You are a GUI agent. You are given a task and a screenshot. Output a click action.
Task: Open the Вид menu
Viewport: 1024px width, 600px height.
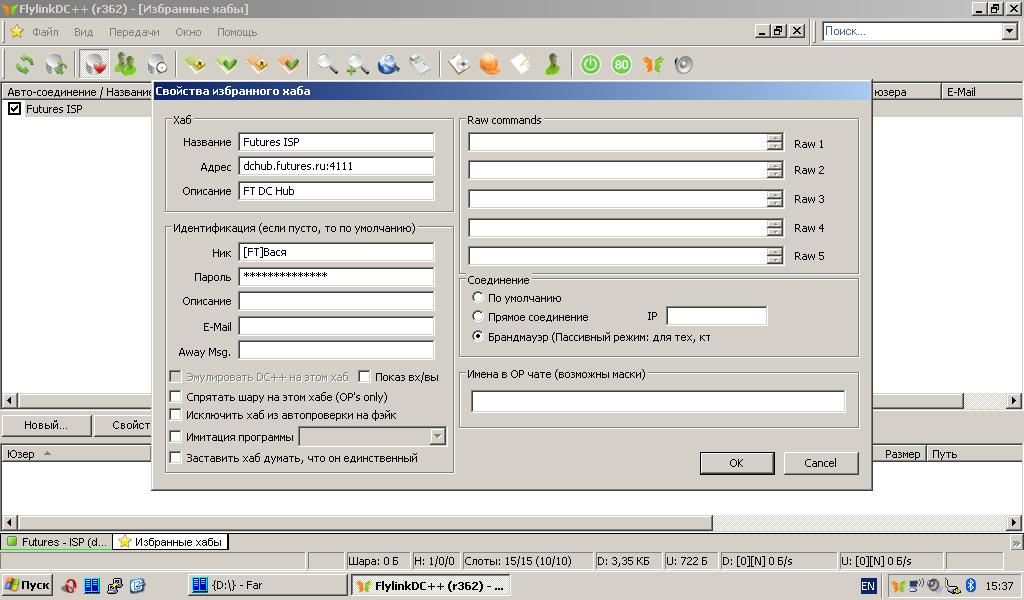pos(84,32)
